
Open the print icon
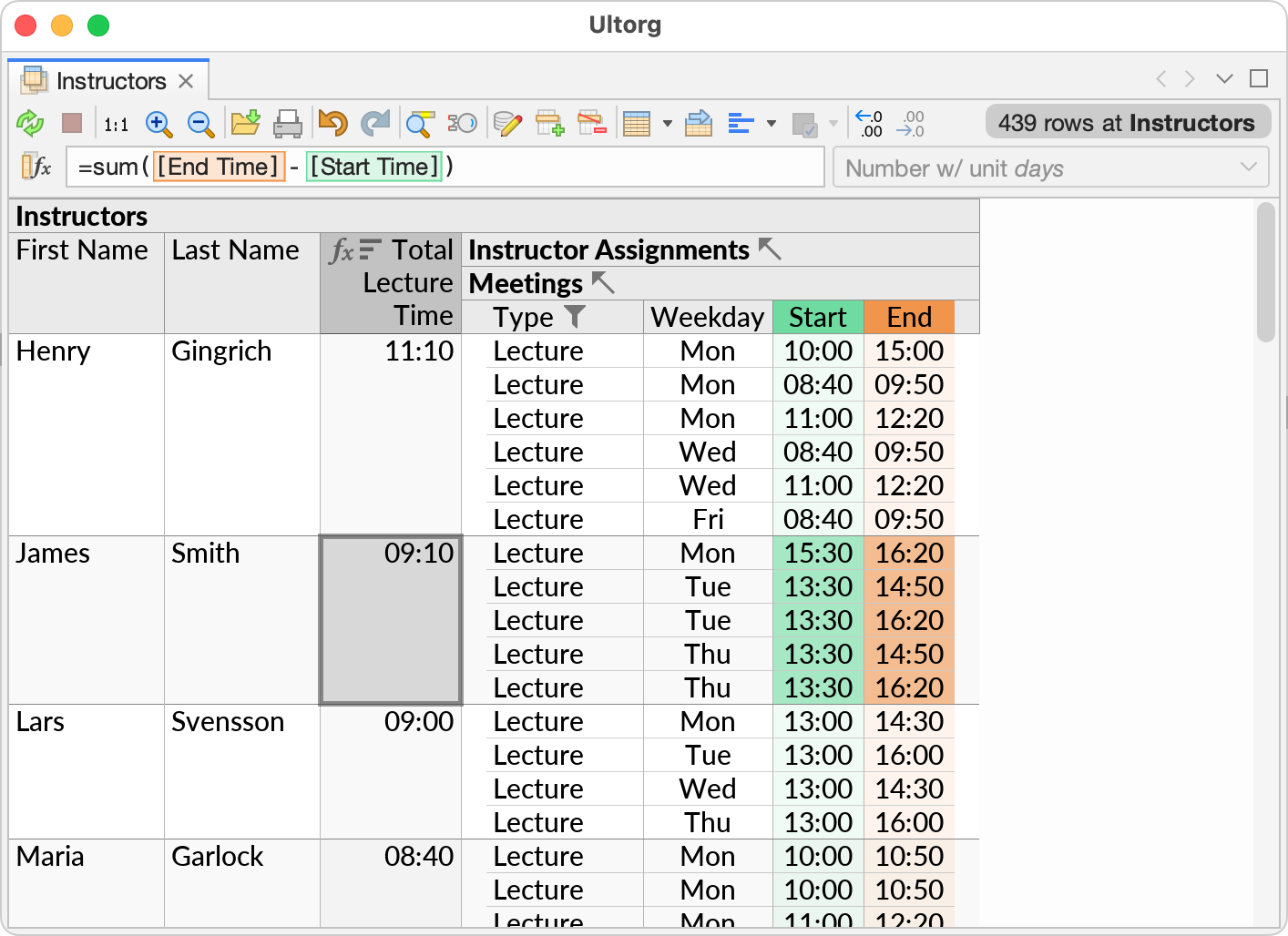[288, 123]
